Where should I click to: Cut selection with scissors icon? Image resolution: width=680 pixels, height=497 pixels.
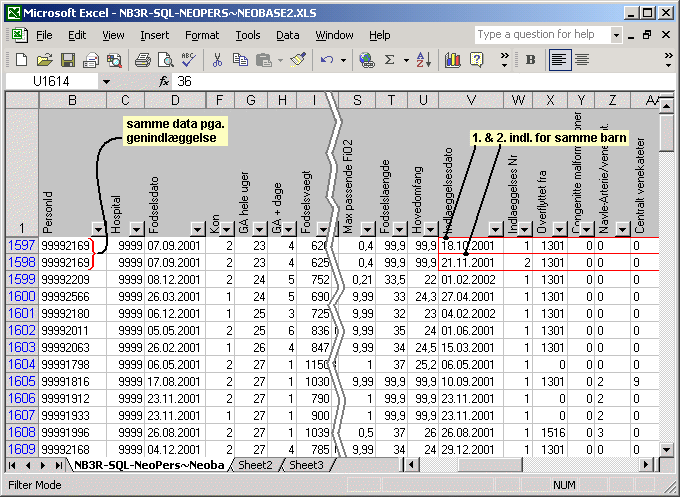217,59
